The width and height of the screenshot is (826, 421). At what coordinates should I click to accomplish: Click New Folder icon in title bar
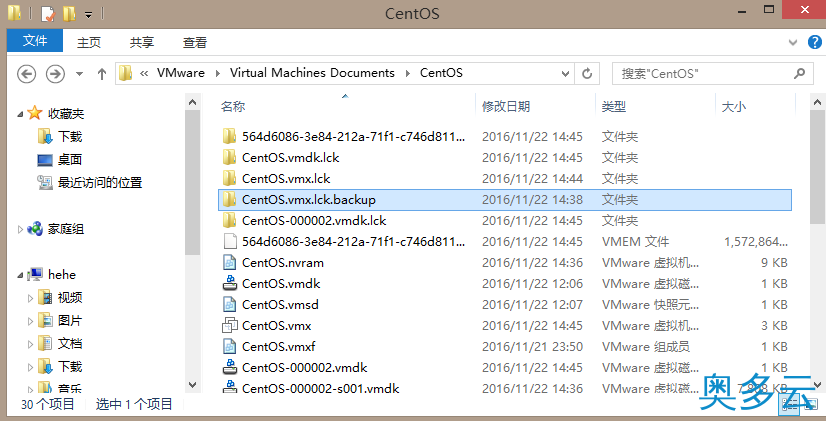pos(69,14)
